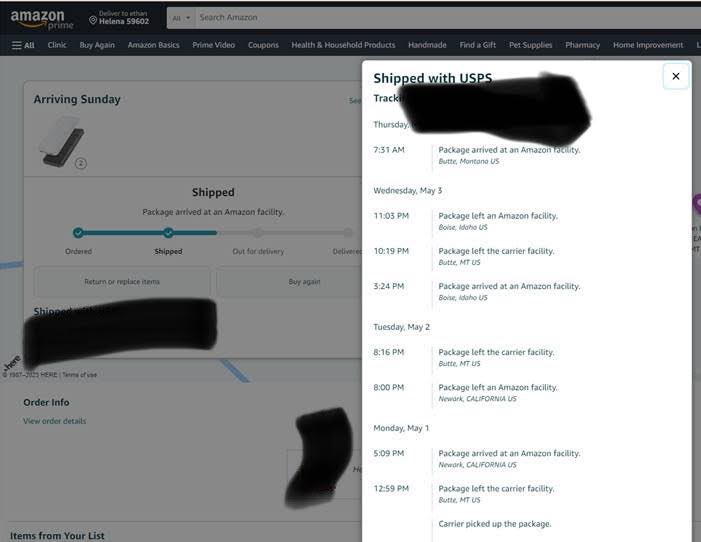The height and width of the screenshot is (542, 701).
Task: Click the Tuesday, May 2 date heading
Action: [401, 327]
